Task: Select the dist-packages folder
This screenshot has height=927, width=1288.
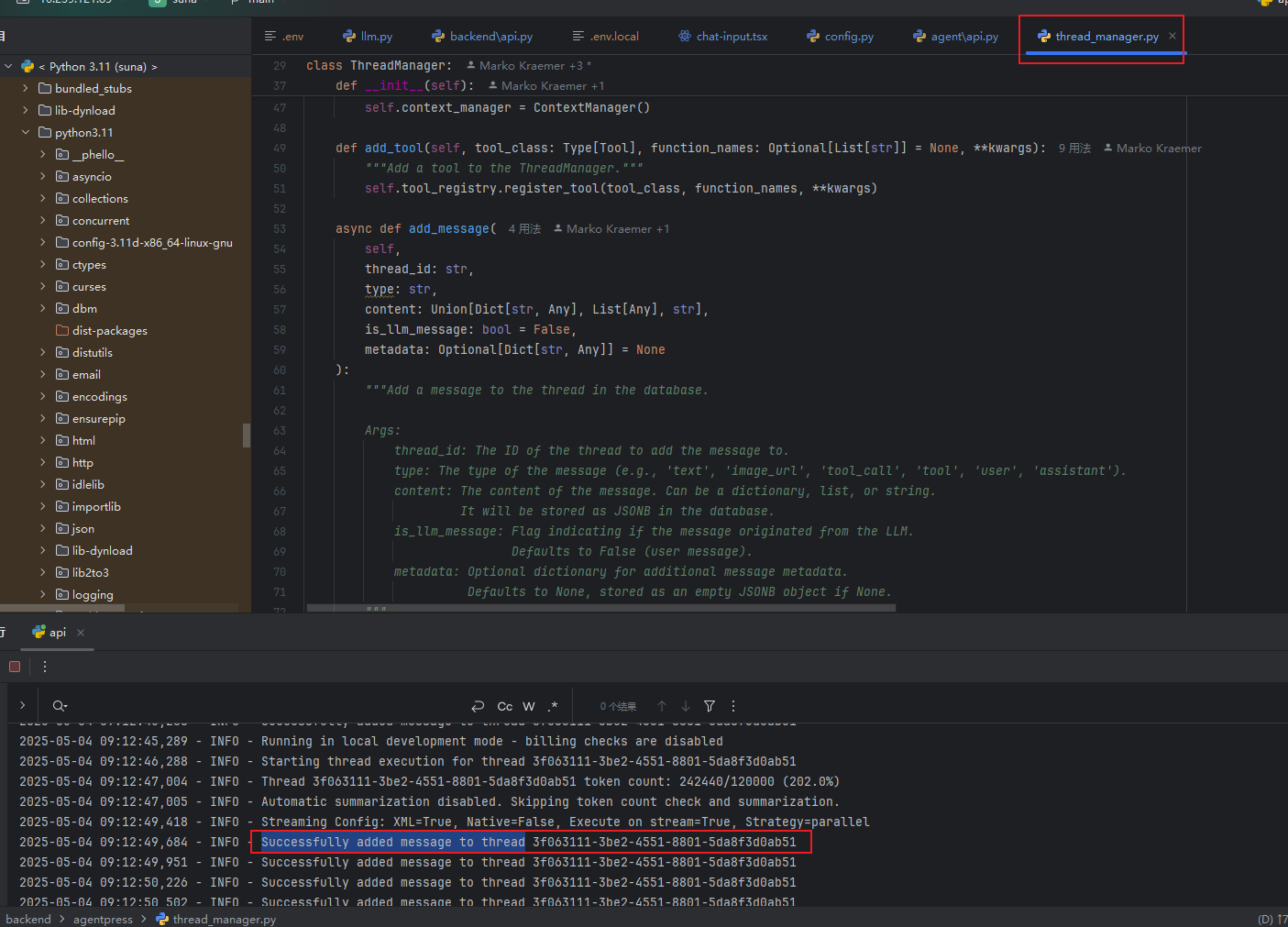Action: click(102, 330)
